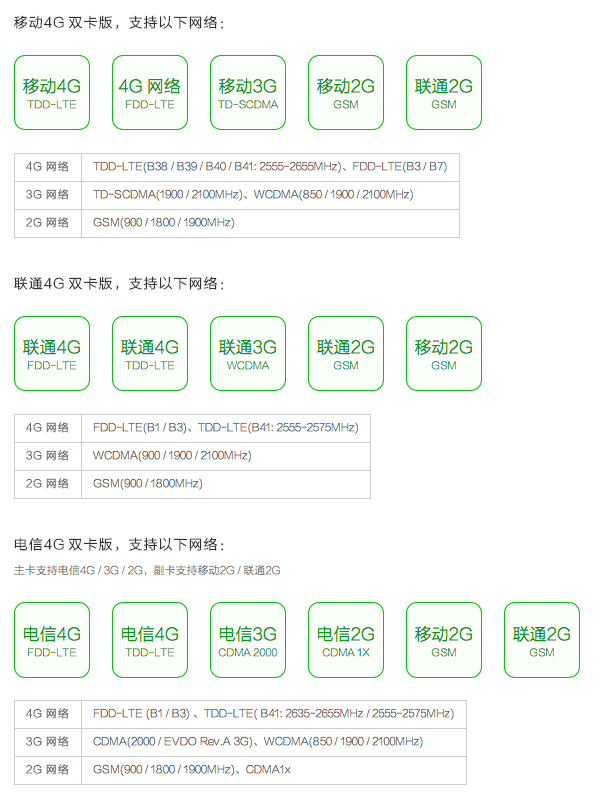This screenshot has width=611, height=795.
Task: Click the 电信3G CDMA 2000 badge
Action: (248, 640)
